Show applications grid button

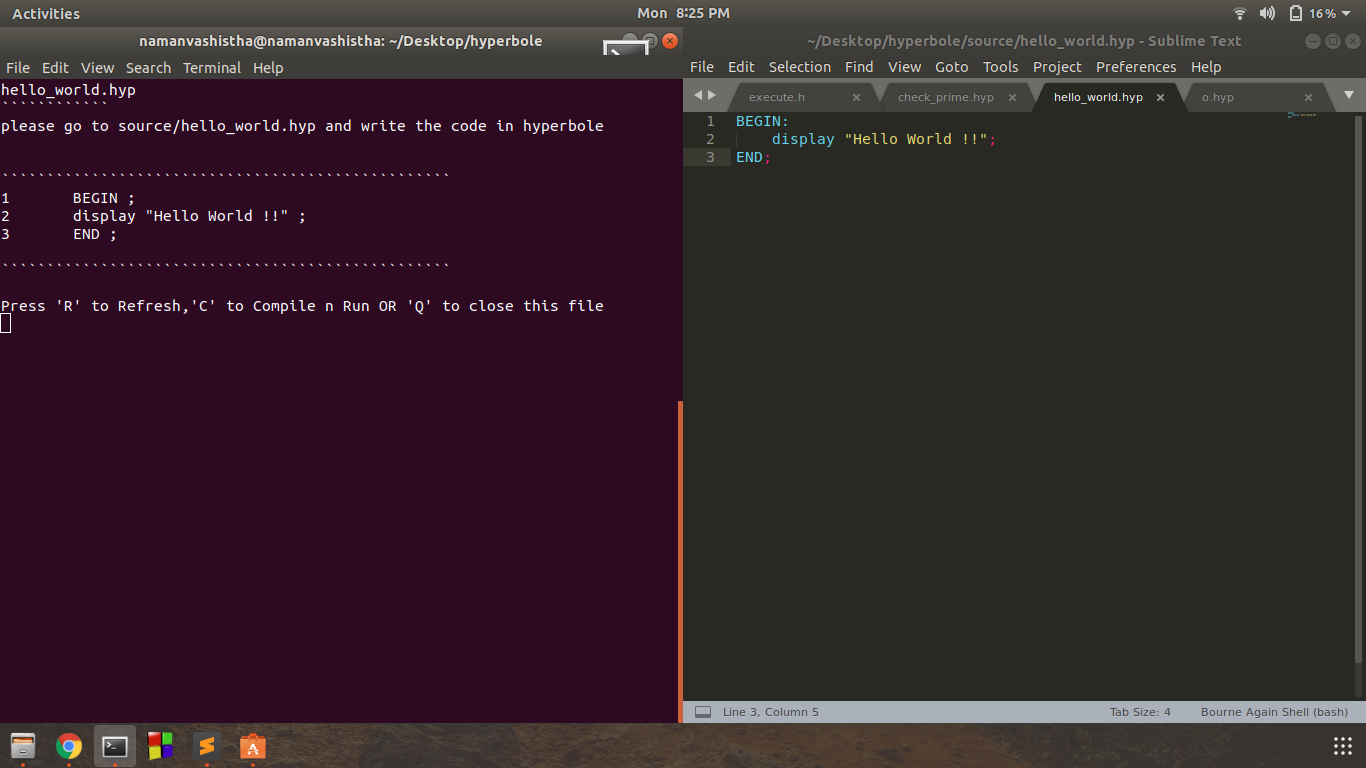coord(1343,746)
